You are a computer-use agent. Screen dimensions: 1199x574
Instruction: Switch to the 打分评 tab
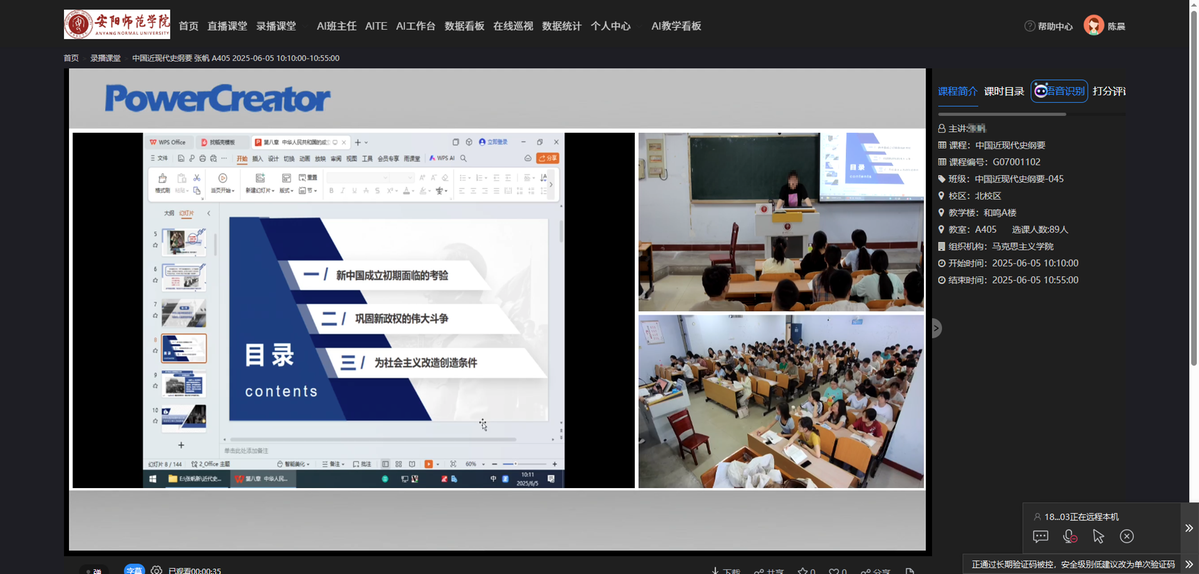coord(1109,92)
